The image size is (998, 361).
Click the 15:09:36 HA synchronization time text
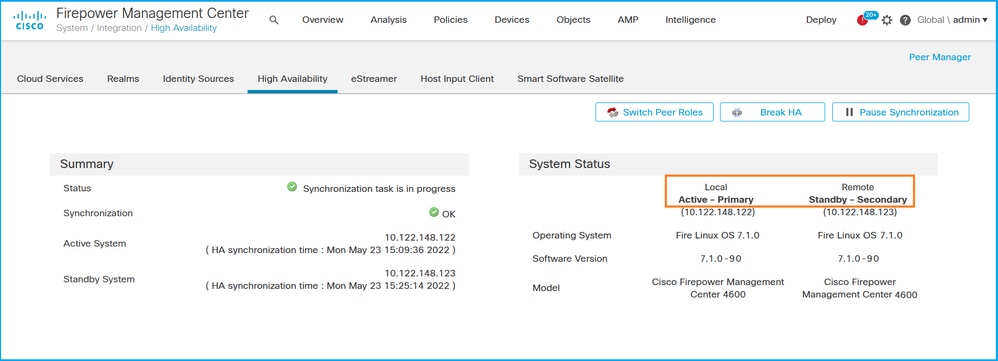pos(330,250)
